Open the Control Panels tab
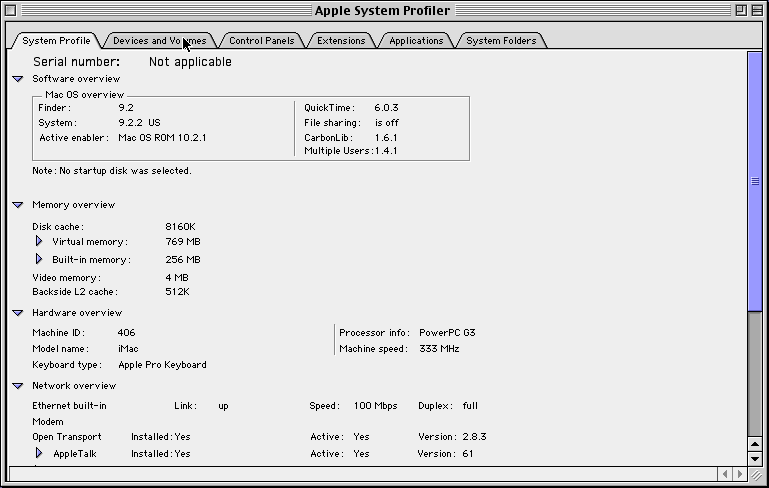 click(x=261, y=41)
